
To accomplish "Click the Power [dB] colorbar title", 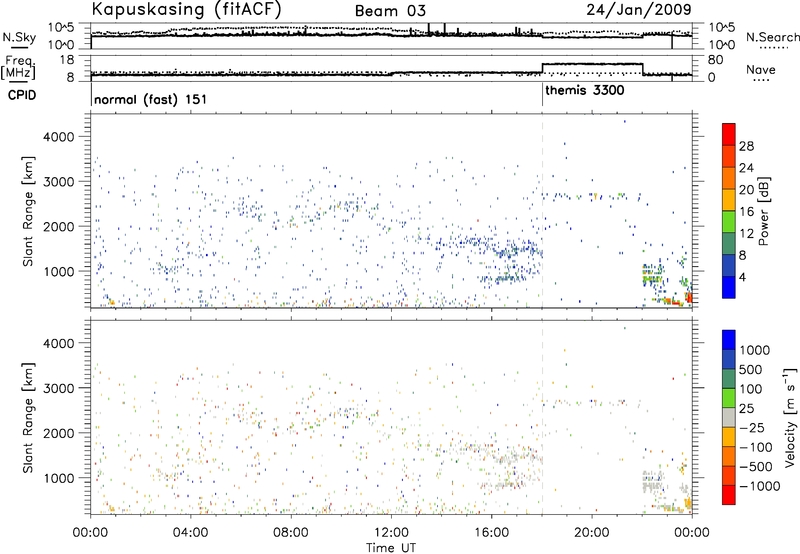I will tap(763, 211).
